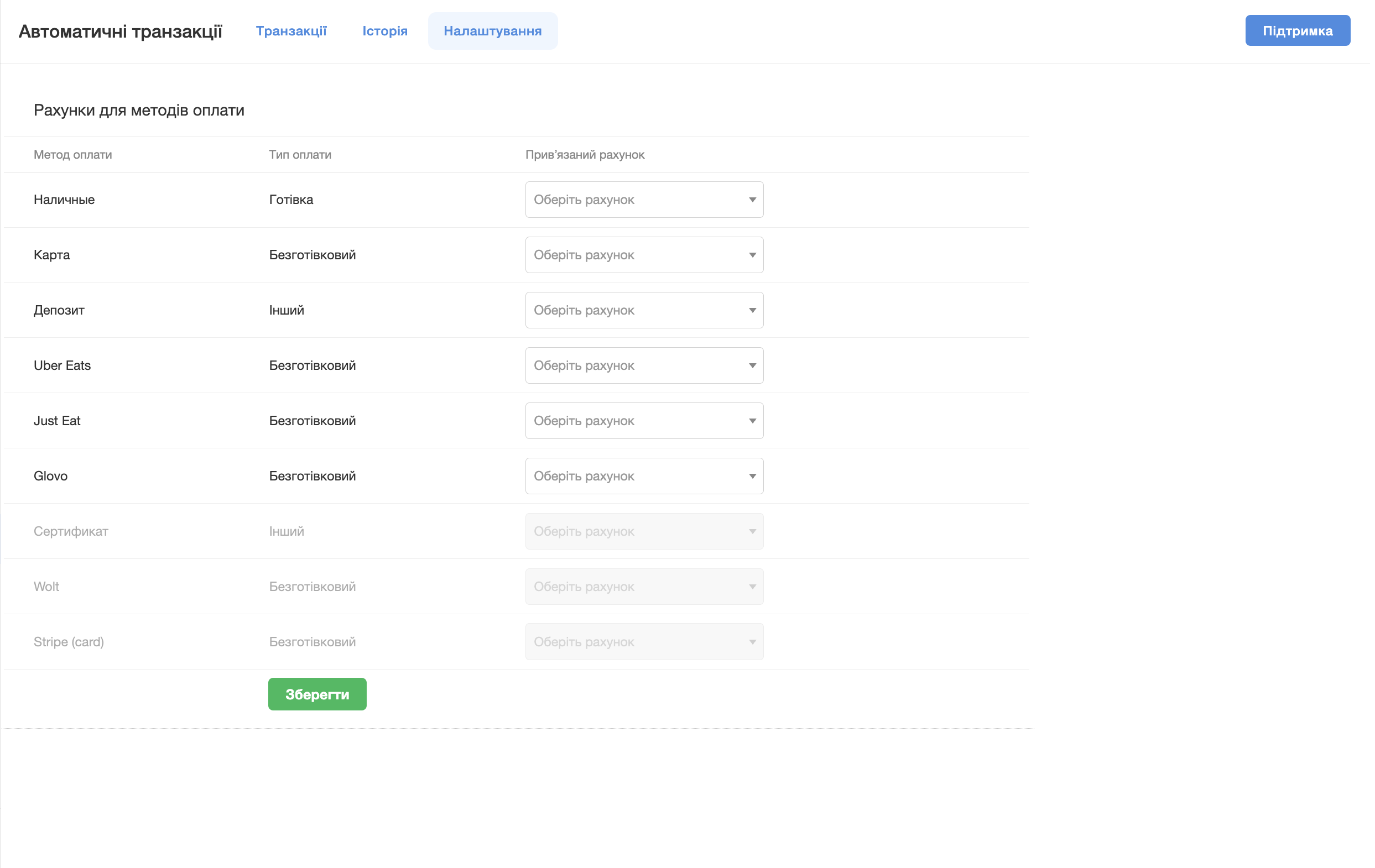1375x868 pixels.
Task: Click disabled Сертификат account dropdown
Action: click(x=644, y=532)
